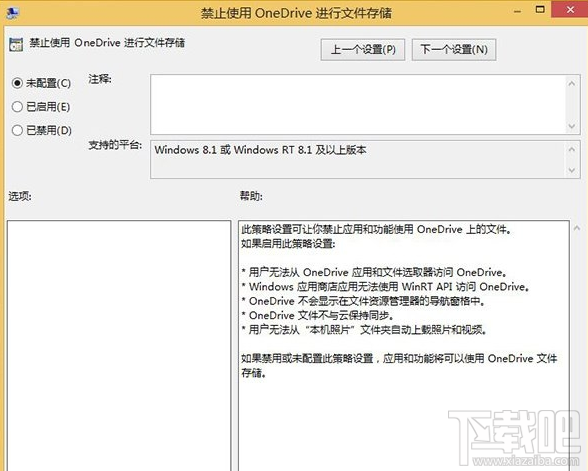Click the help line 此策略设置可让你禁止应用和功能使用

click(x=376, y=229)
